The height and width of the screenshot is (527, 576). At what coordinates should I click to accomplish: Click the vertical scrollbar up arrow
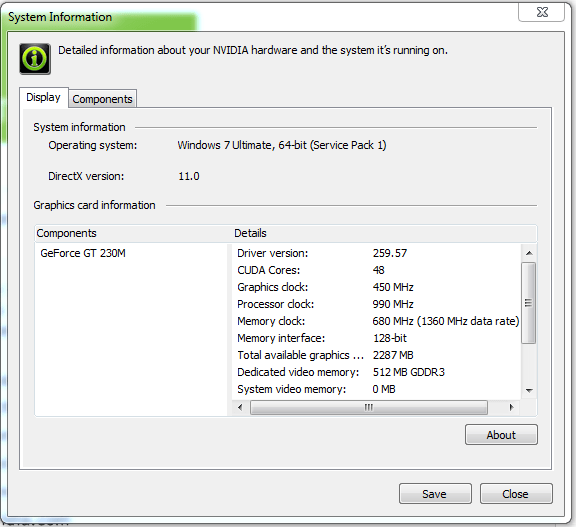pos(529,253)
